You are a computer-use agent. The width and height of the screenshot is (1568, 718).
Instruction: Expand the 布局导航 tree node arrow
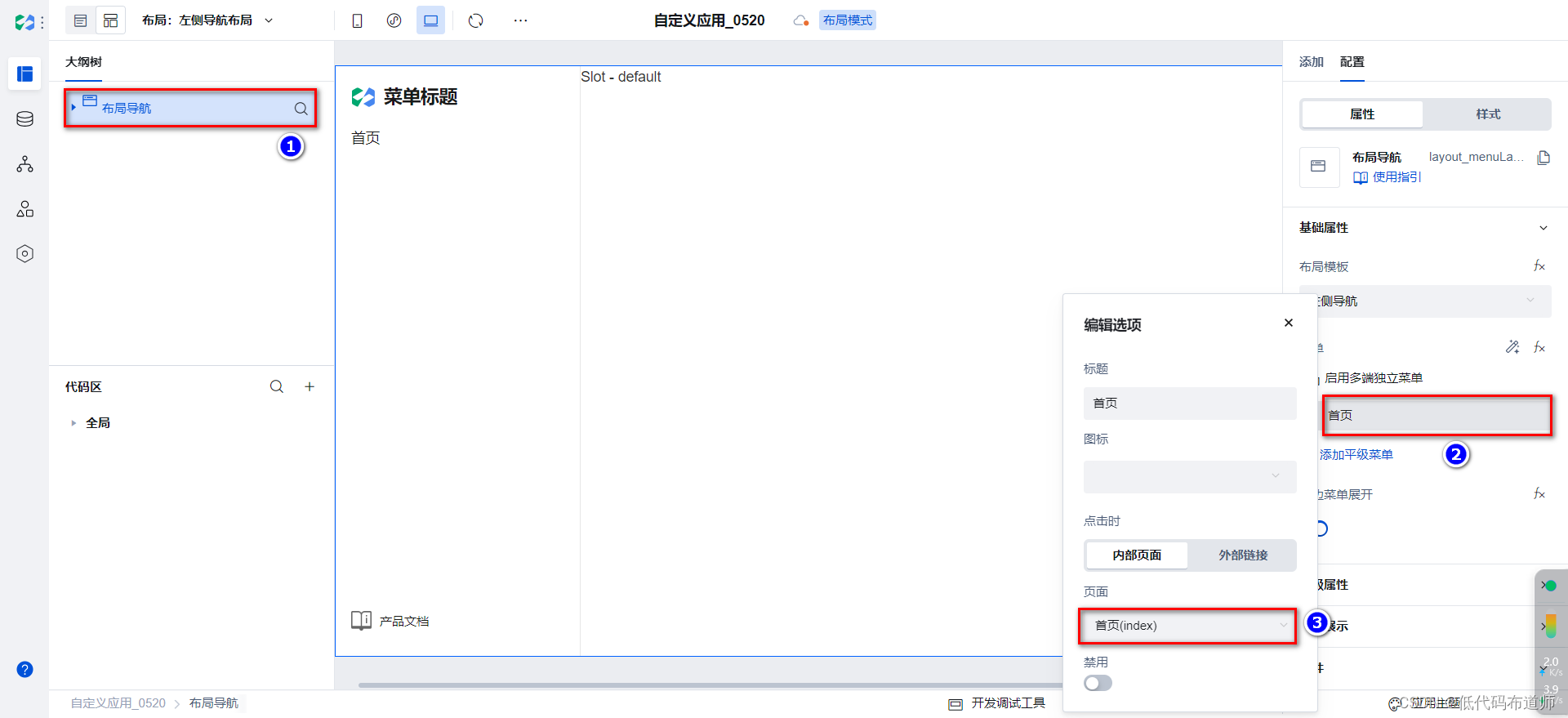73,108
